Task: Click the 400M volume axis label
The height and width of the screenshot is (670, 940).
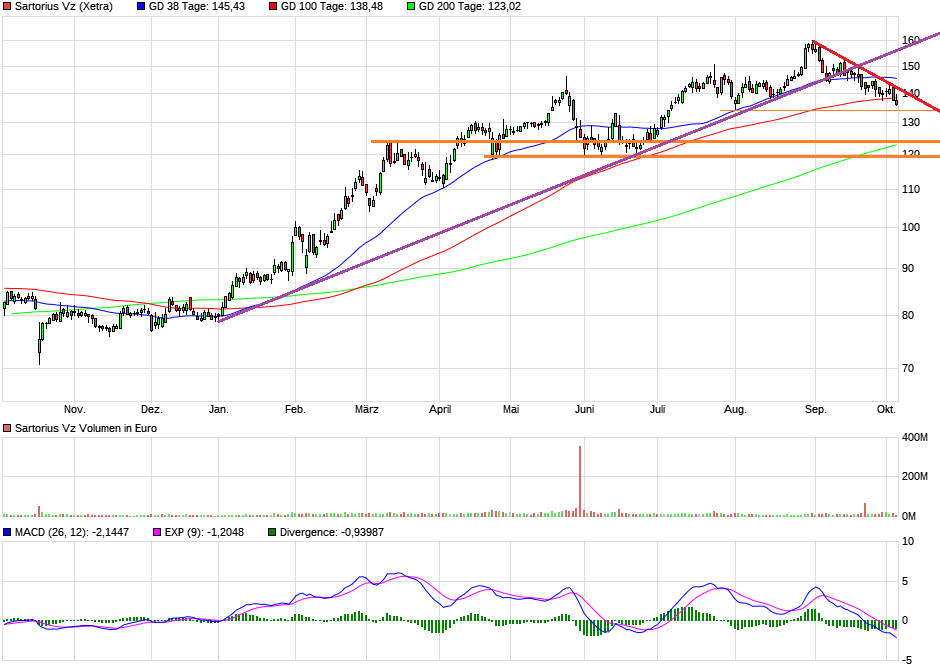Action: [x=915, y=438]
